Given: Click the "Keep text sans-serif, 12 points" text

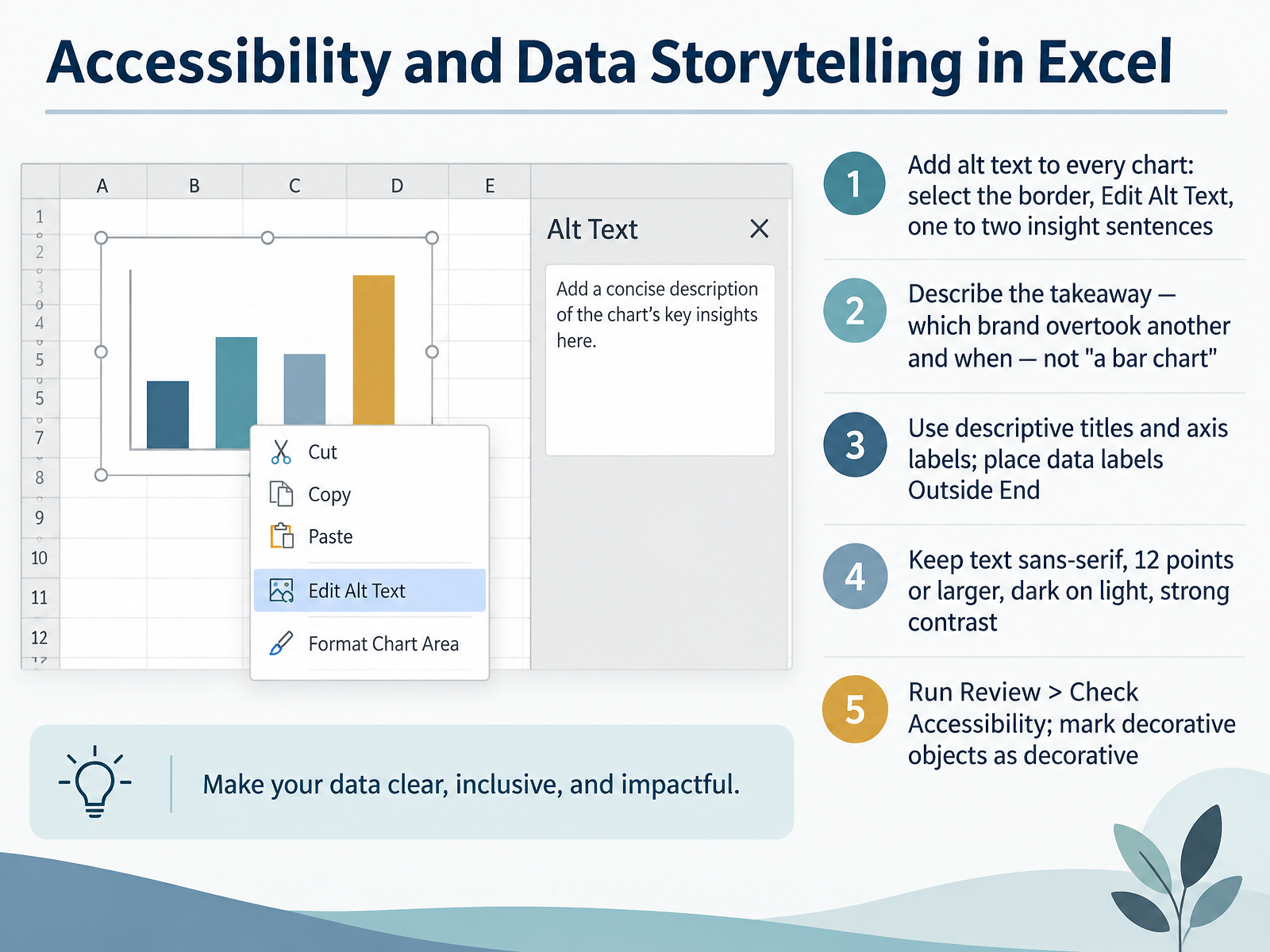Looking at the screenshot, I should pos(1071,560).
